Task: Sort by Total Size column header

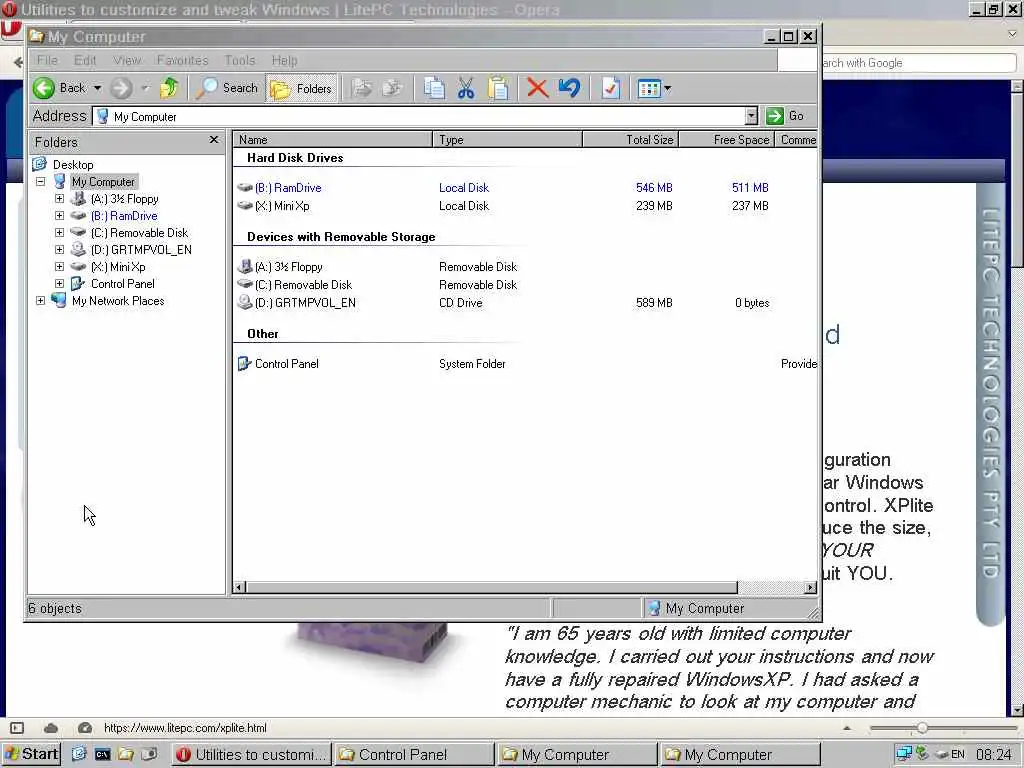Action: pyautogui.click(x=631, y=140)
